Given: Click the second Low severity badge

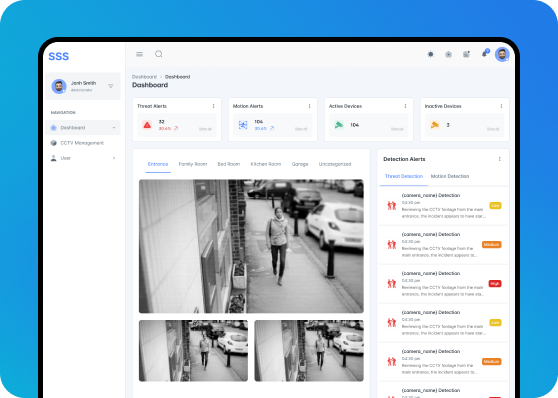Looking at the screenshot, I should pyautogui.click(x=495, y=323).
